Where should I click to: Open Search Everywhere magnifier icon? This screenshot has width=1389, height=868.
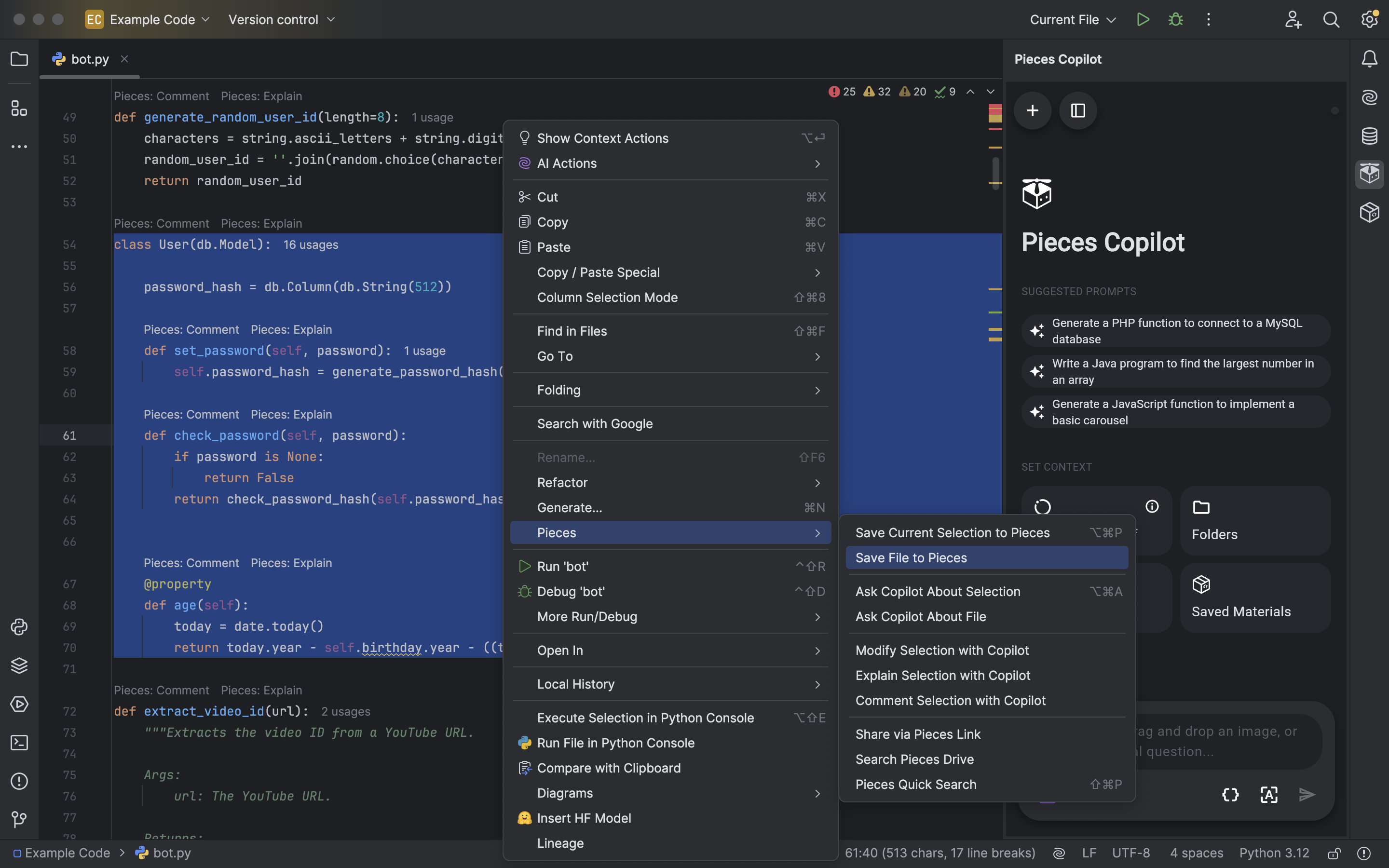point(1331,19)
